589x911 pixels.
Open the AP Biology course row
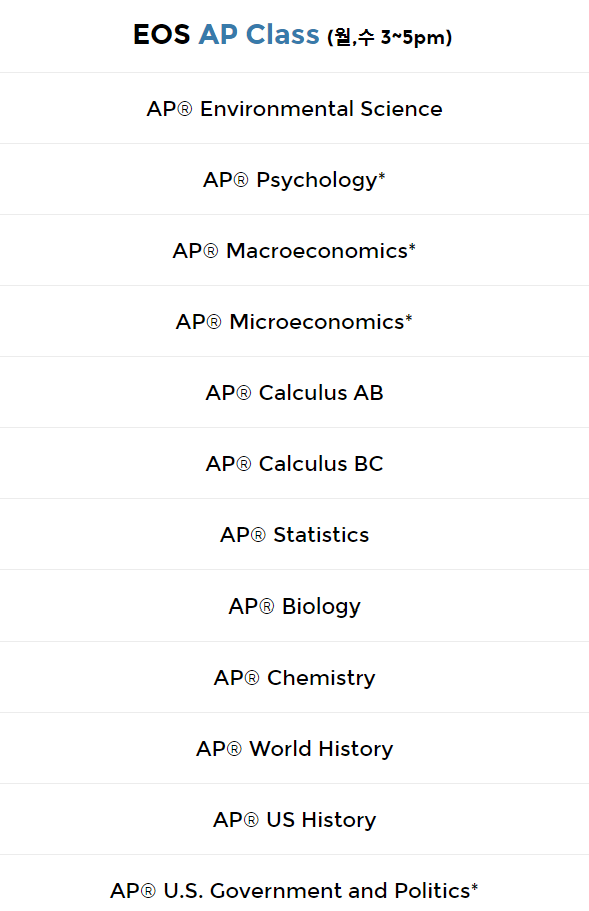click(294, 606)
